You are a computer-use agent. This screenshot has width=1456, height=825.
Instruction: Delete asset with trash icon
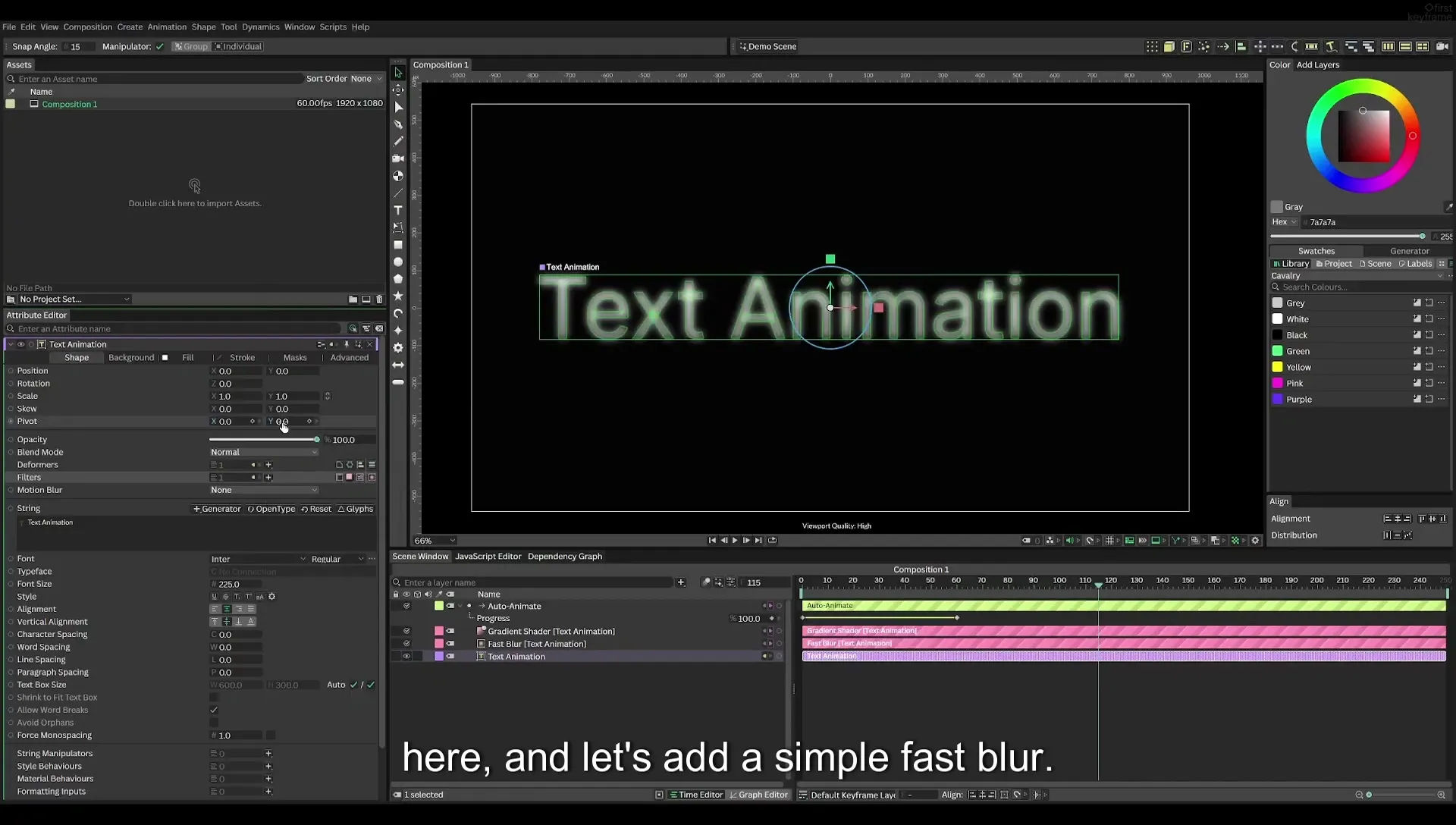380,300
